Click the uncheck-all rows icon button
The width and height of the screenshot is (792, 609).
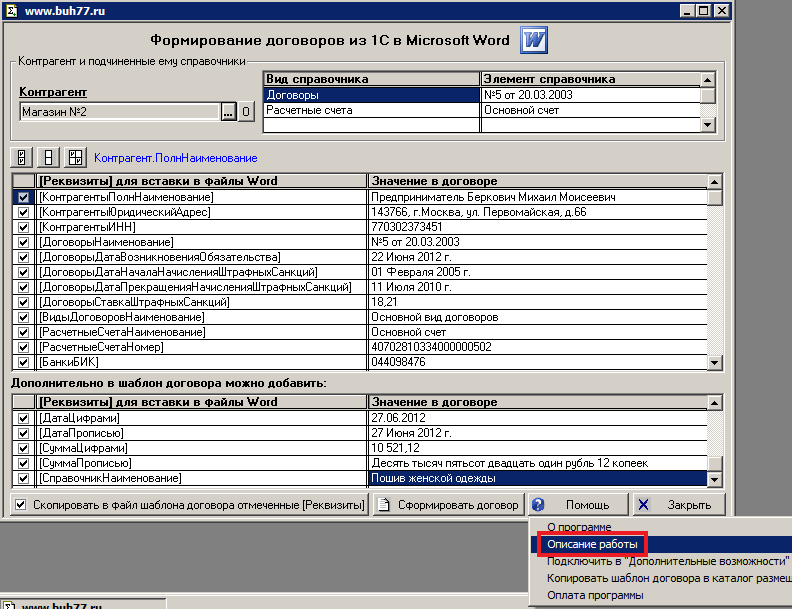[47, 157]
